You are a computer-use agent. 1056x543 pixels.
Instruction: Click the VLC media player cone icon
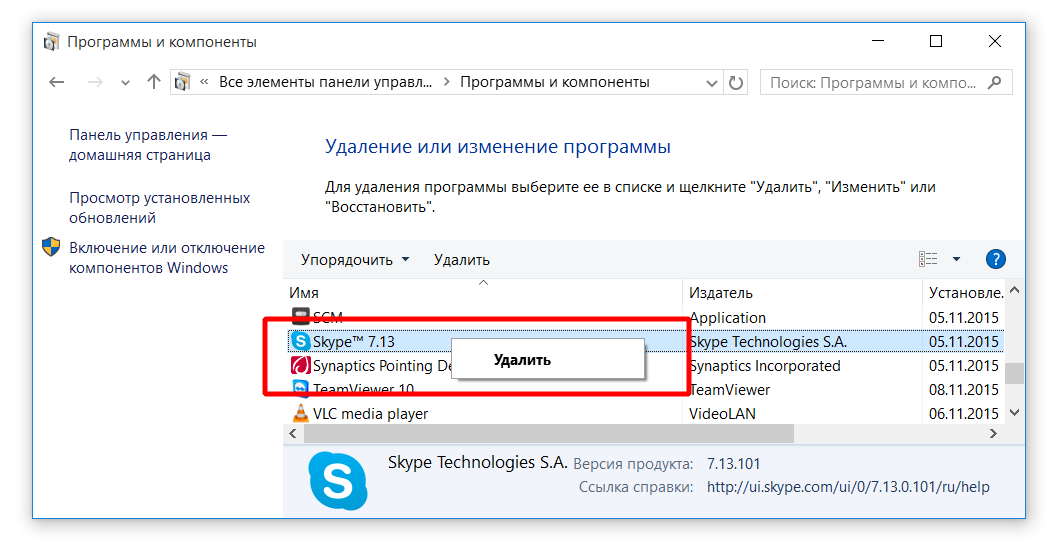coord(300,413)
